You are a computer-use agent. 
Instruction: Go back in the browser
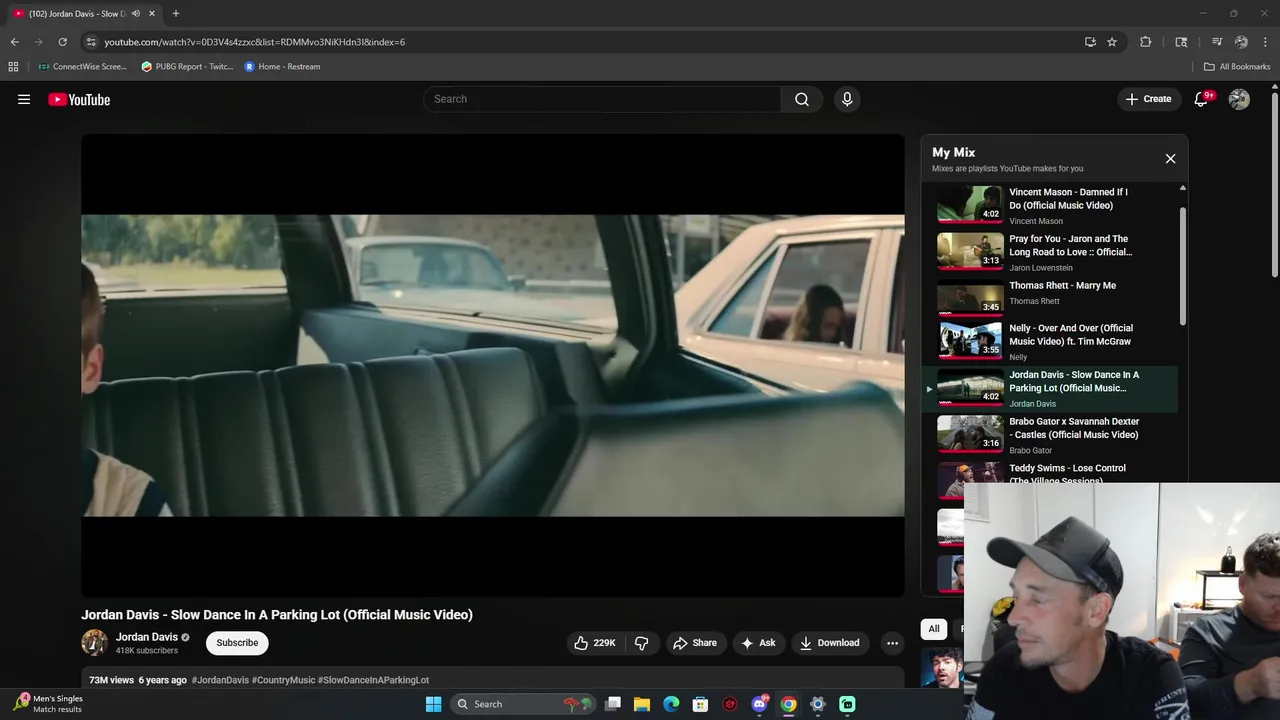[14, 42]
